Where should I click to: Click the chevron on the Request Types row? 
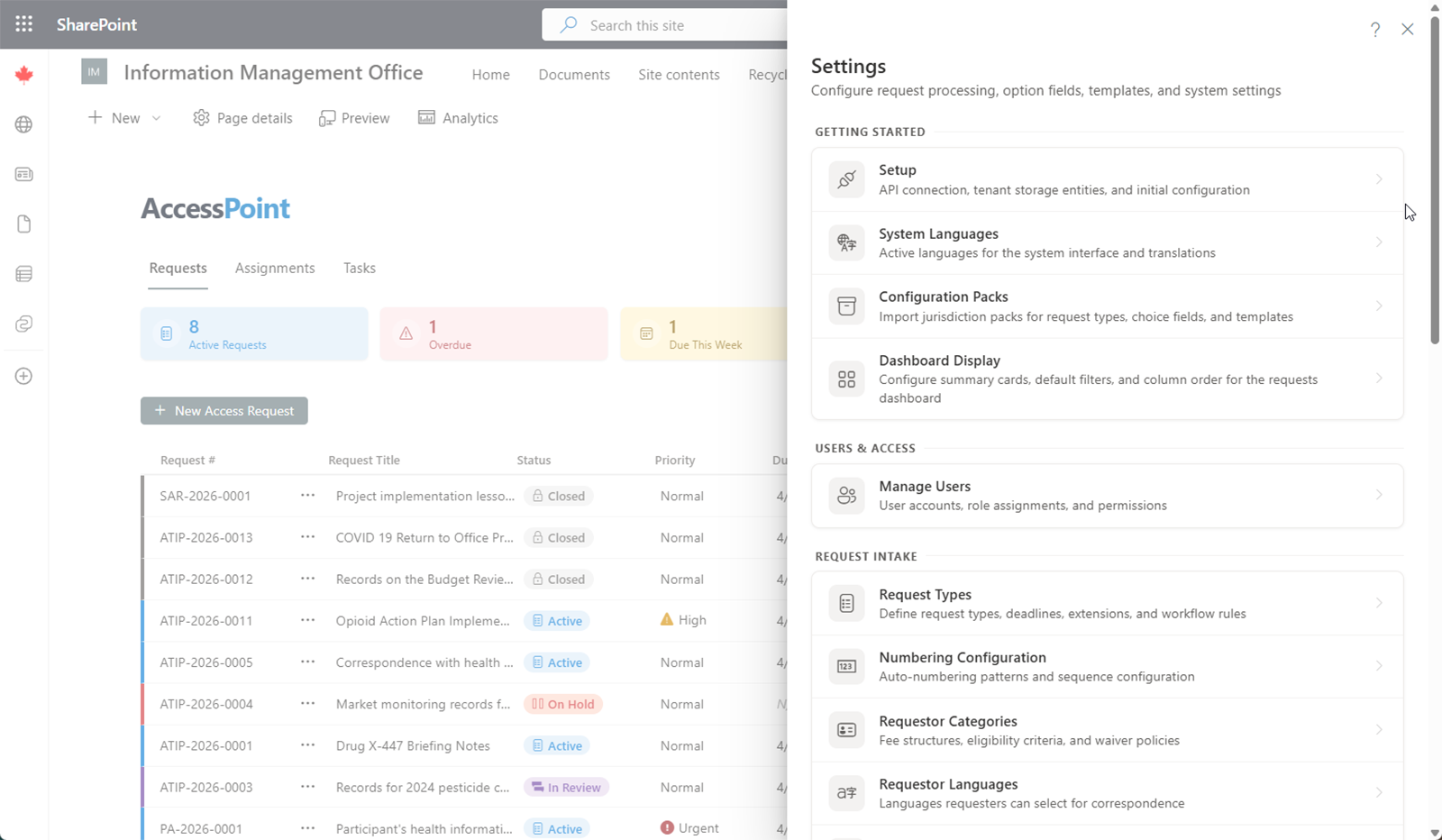pos(1378,603)
